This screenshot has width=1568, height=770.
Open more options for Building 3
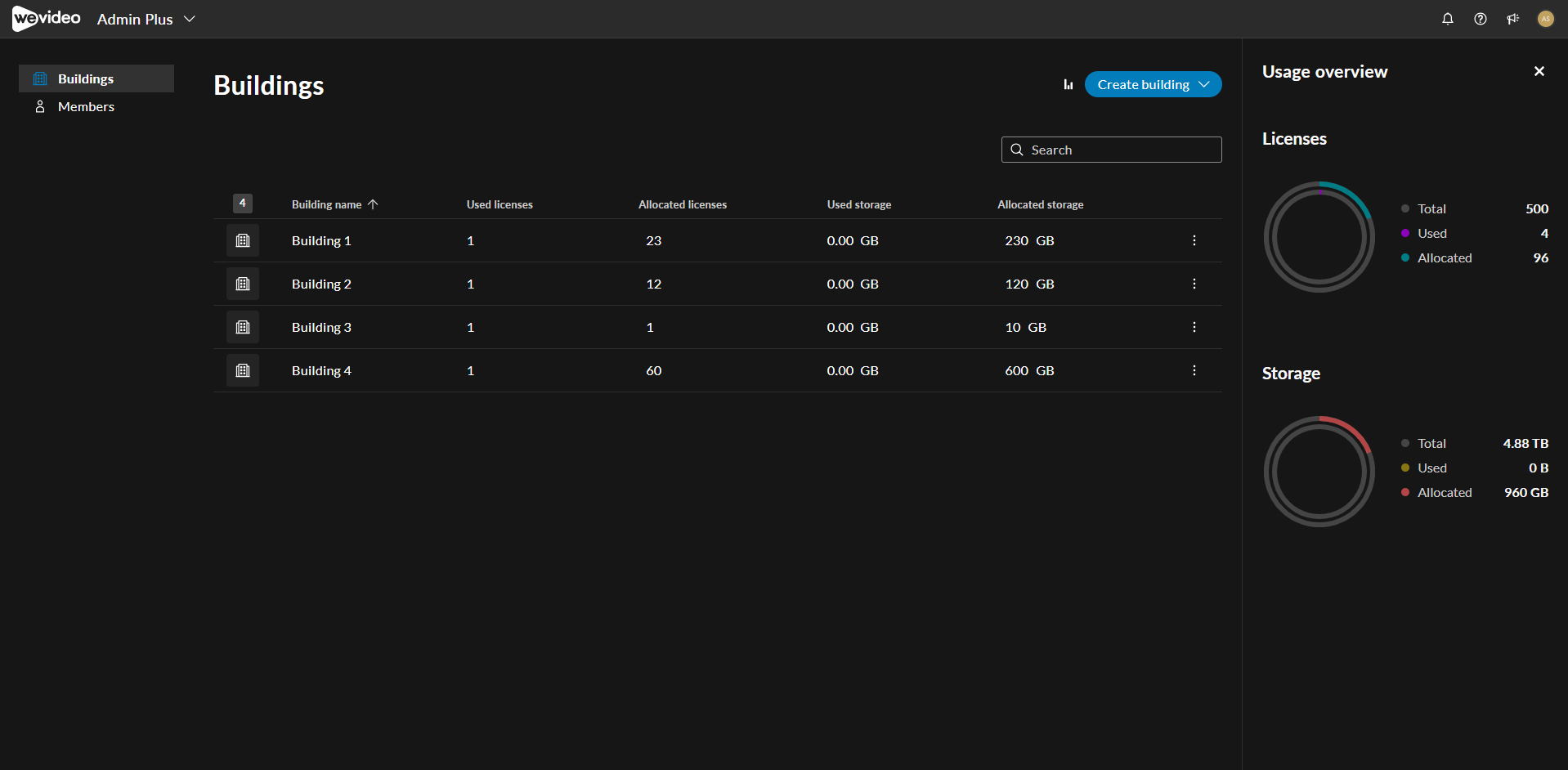[1194, 327]
